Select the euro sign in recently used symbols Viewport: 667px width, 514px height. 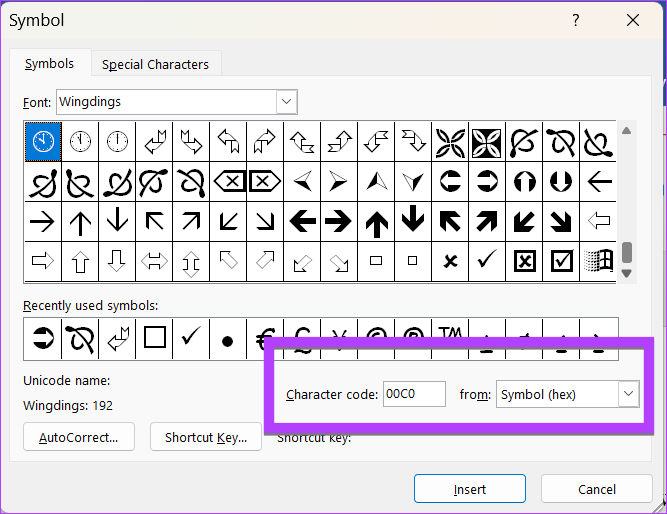[265, 340]
